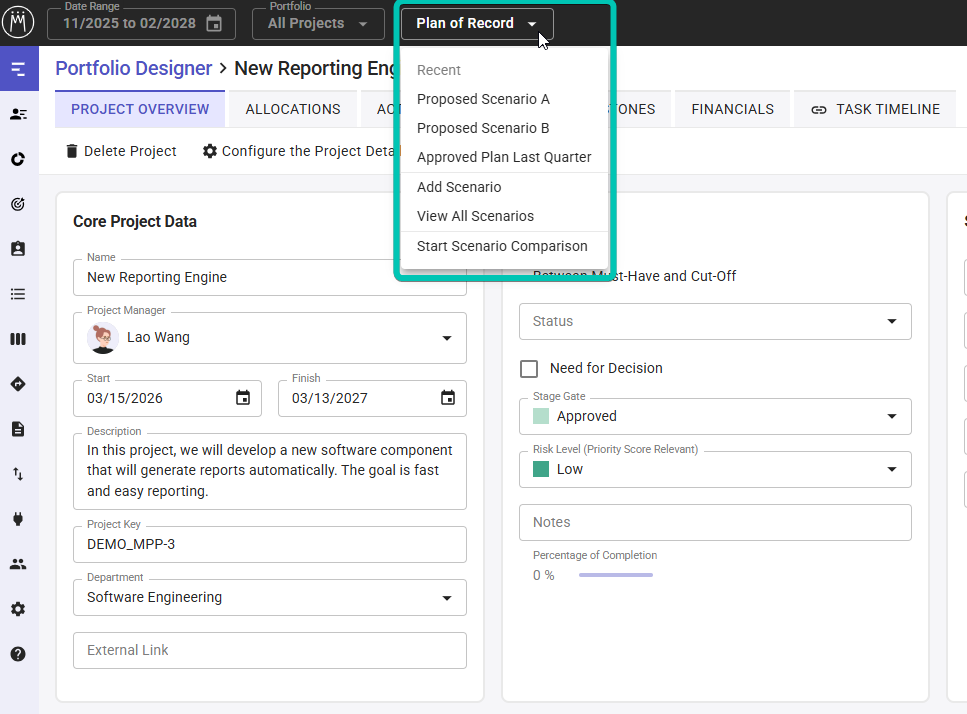This screenshot has height=714, width=967.
Task: Click the Portfolio Designer breadcrumb link
Action: [x=134, y=68]
